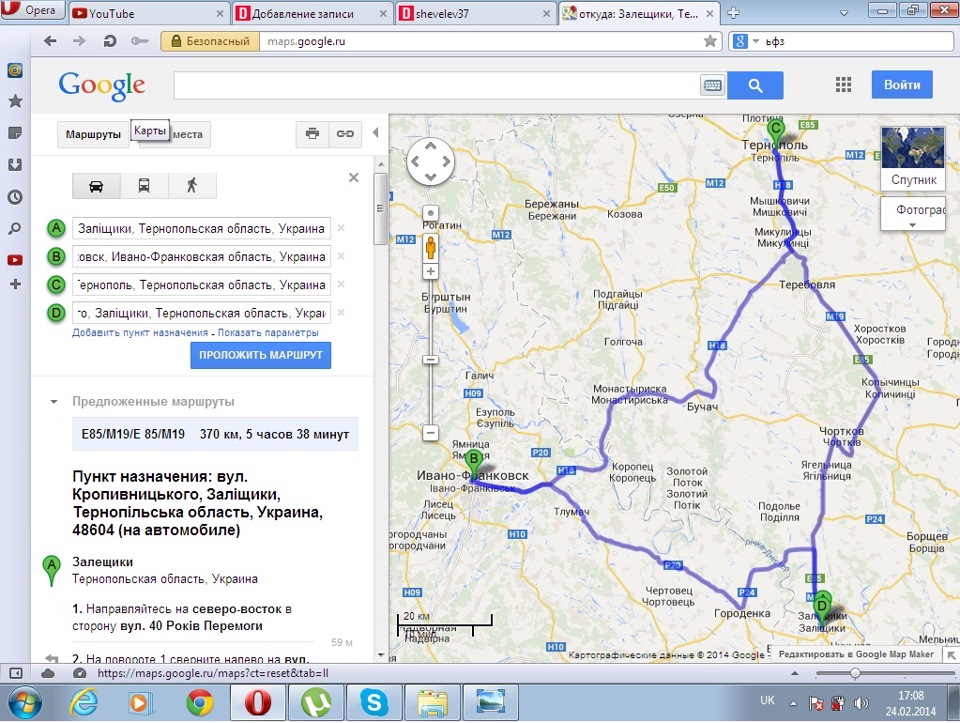The image size is (960, 723).
Task: Close the directions form with X
Action: (x=353, y=178)
